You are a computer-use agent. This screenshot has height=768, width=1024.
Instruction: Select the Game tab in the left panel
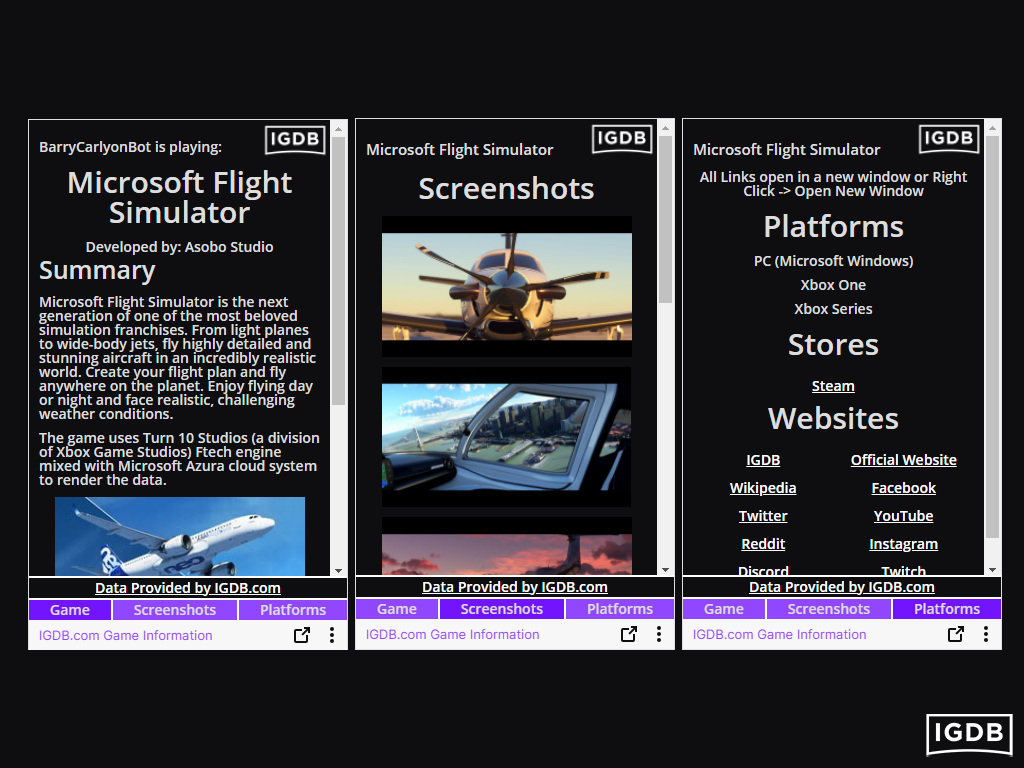point(70,610)
